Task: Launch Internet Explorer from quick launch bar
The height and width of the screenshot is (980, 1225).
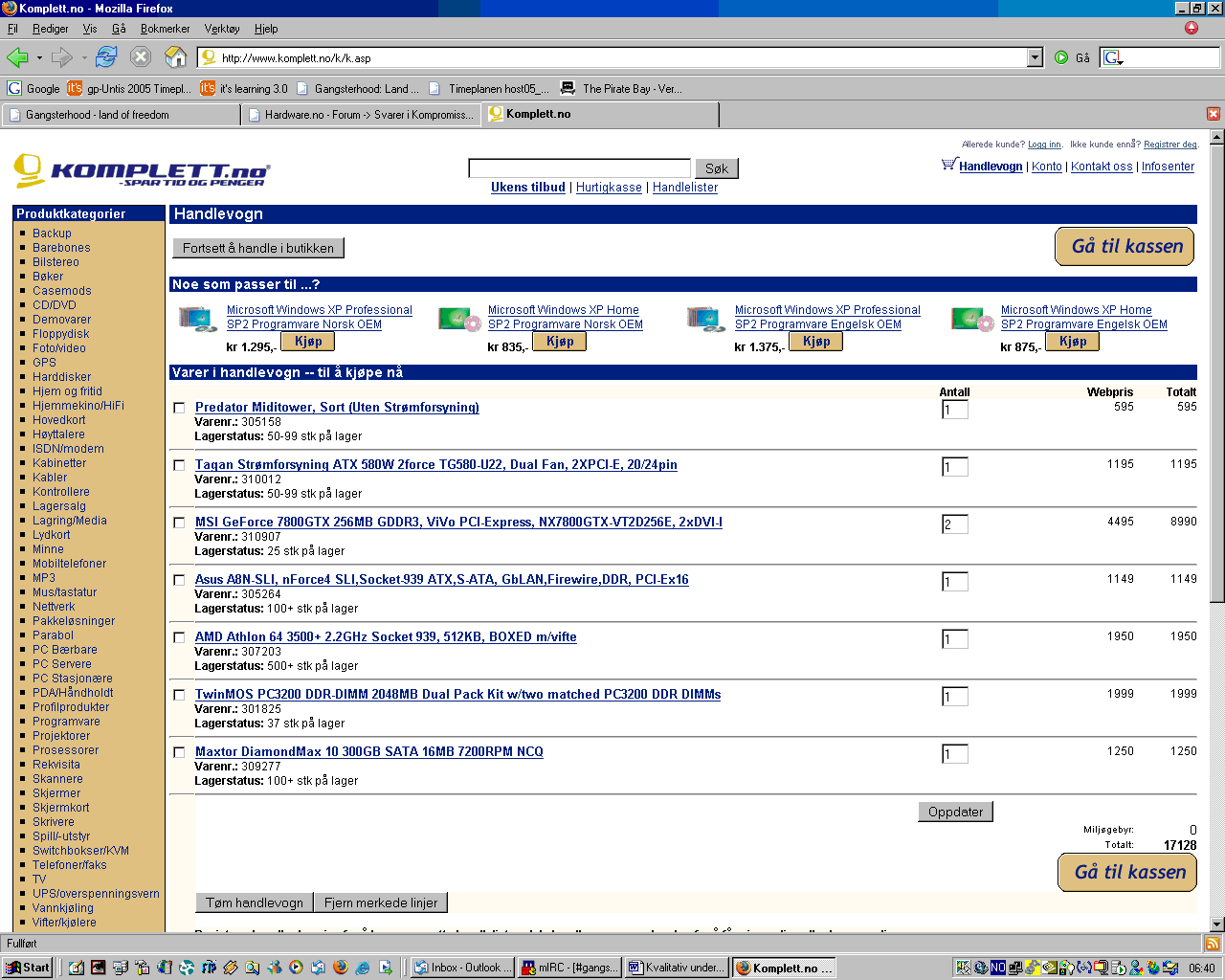Action: (363, 968)
